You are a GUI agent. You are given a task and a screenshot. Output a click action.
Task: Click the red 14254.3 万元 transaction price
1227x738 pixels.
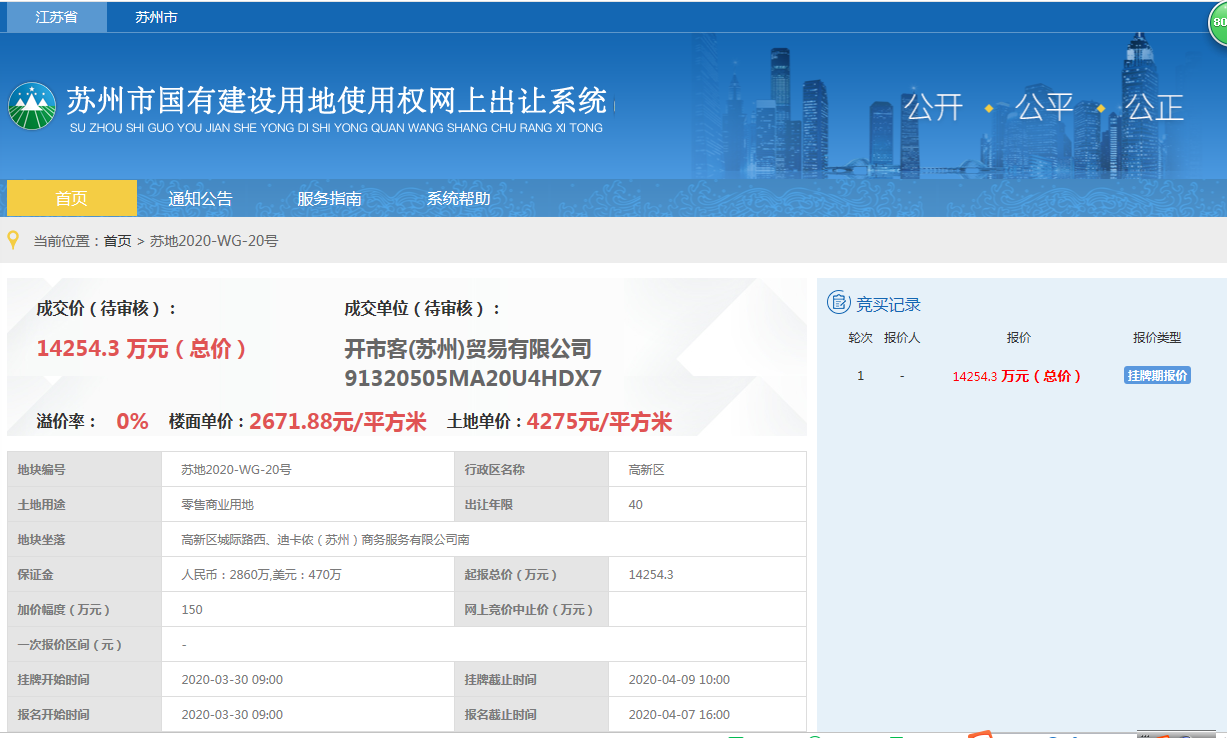pos(141,348)
